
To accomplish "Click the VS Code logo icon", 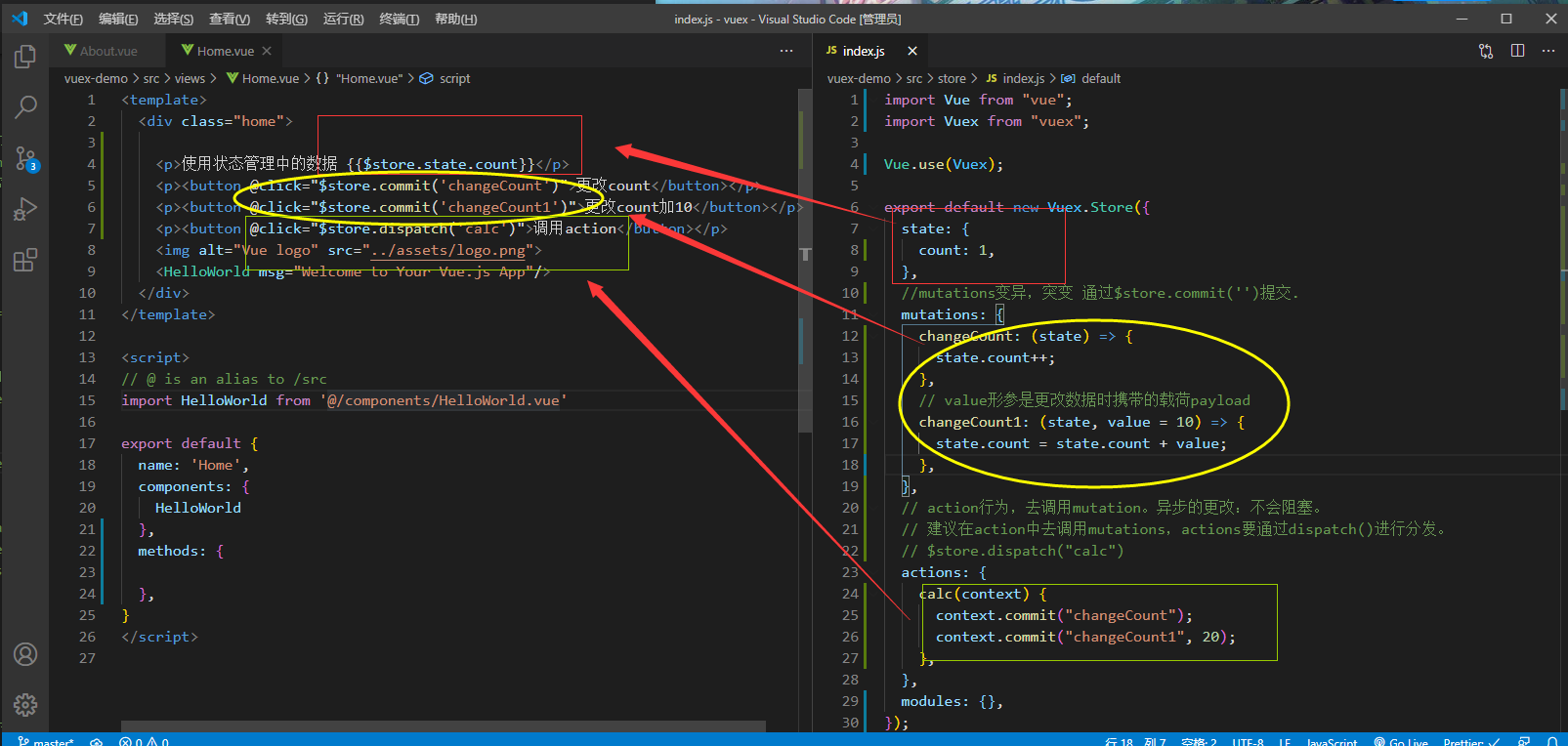I will pos(20,19).
